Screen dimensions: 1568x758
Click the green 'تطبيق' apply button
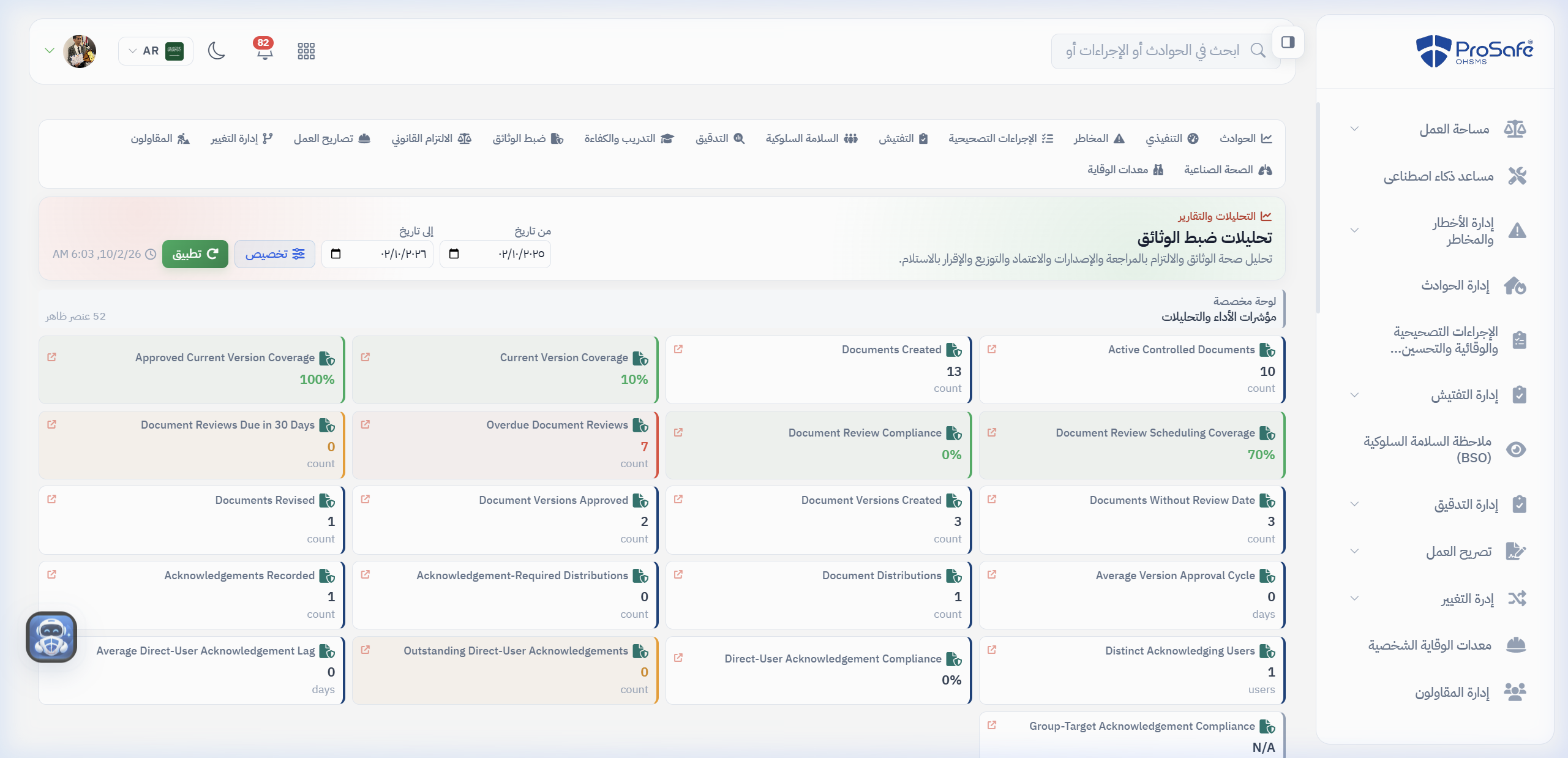[x=195, y=254]
